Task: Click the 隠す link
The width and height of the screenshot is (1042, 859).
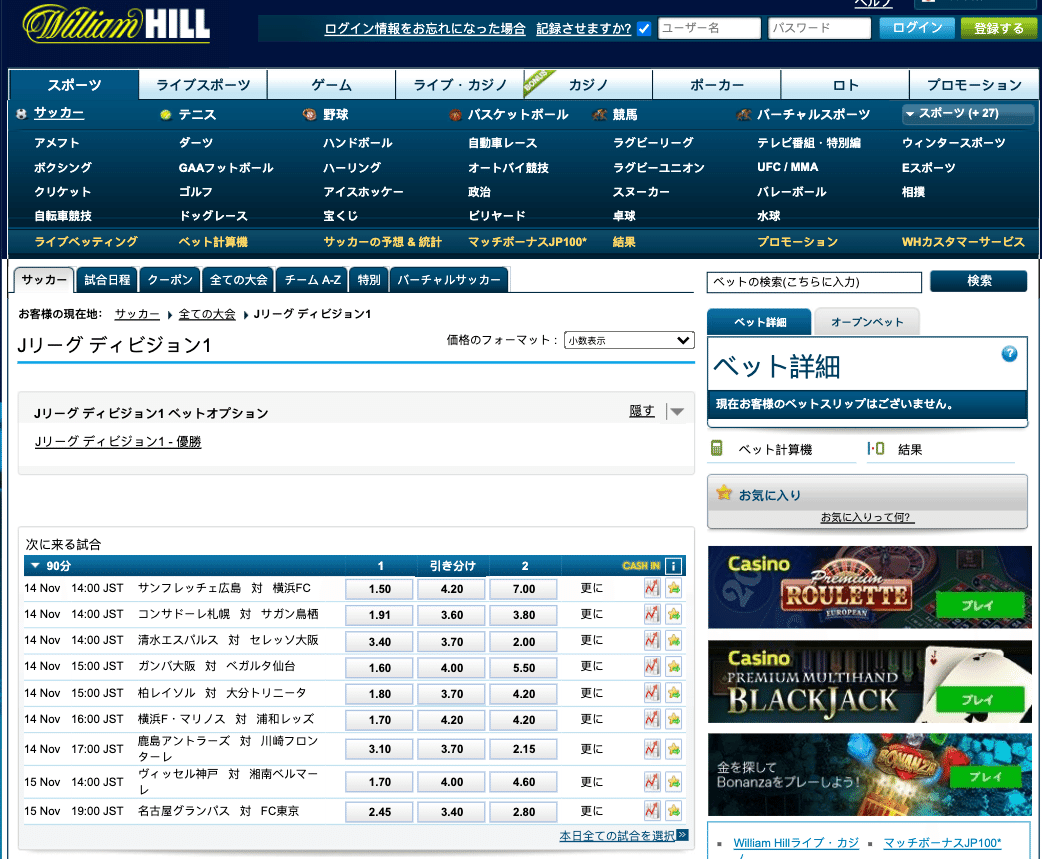Action: [642, 411]
